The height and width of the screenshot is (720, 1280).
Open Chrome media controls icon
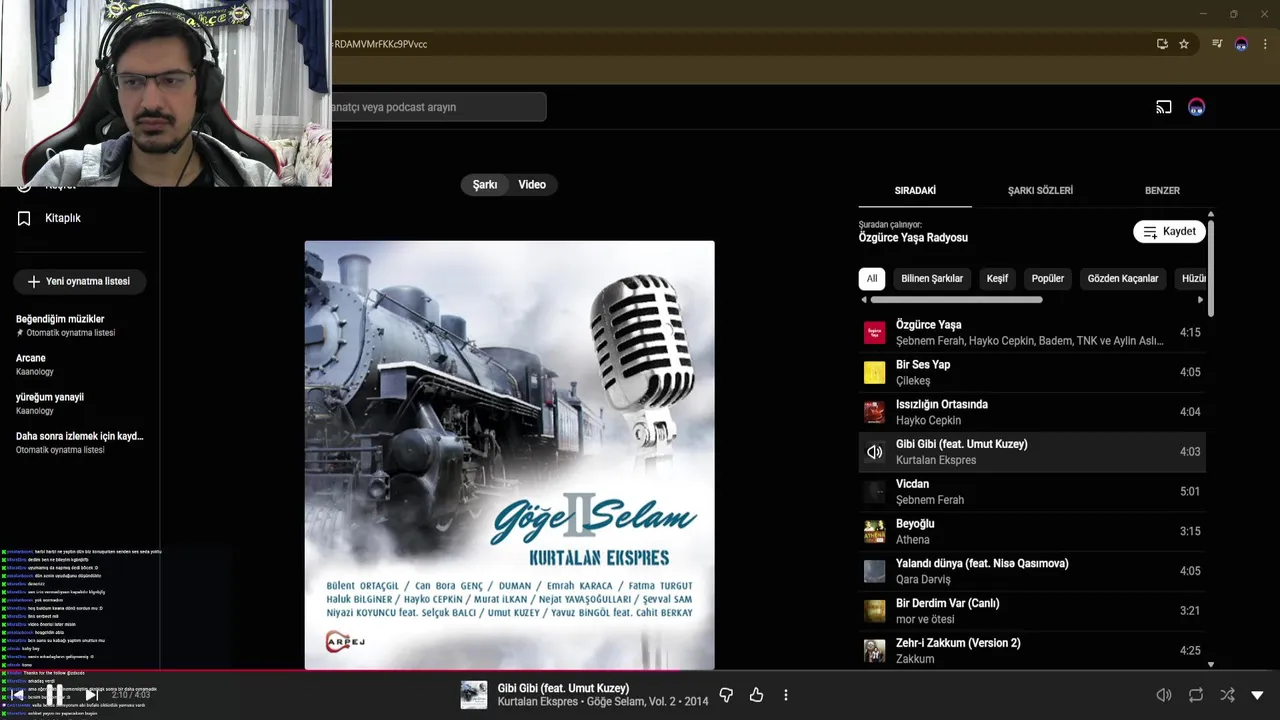pyautogui.click(x=1217, y=44)
